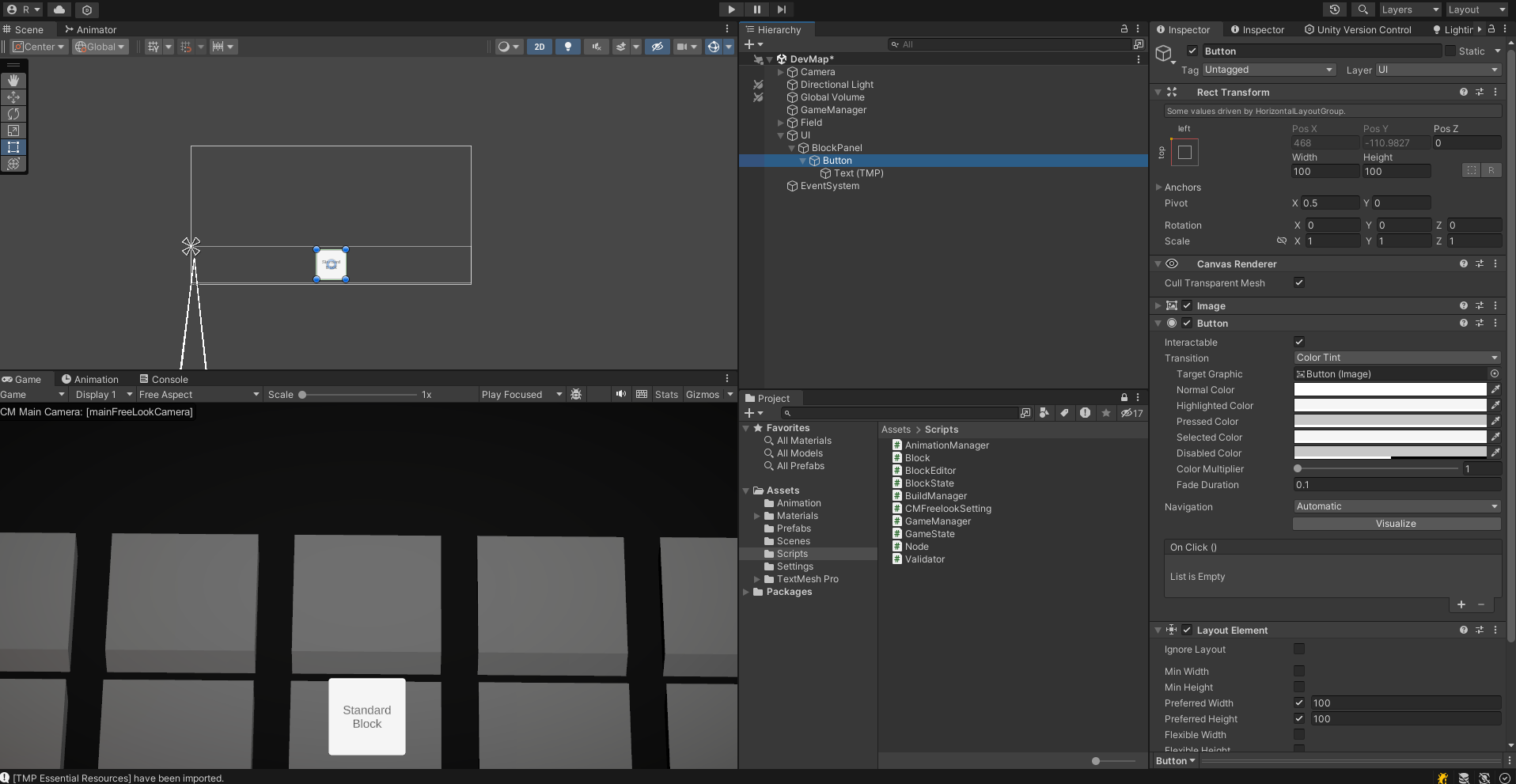The height and width of the screenshot is (784, 1516).
Task: Select the Transform tool in Scene
Action: [x=13, y=164]
